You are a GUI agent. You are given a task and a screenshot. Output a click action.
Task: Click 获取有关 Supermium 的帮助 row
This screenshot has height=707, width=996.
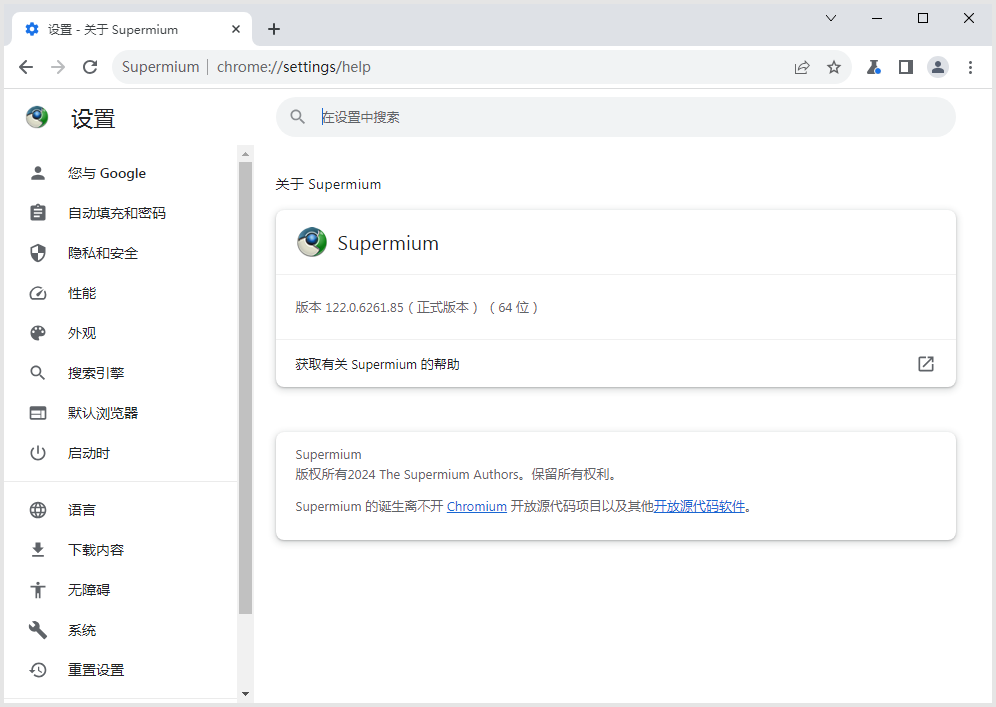pyautogui.click(x=616, y=364)
